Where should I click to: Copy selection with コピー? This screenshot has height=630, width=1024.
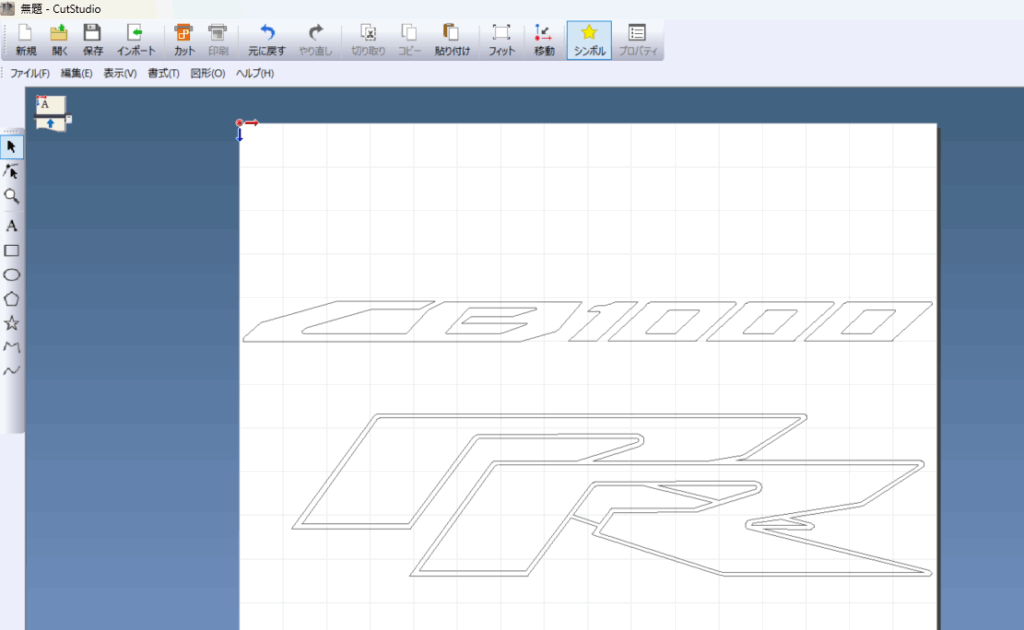409,40
